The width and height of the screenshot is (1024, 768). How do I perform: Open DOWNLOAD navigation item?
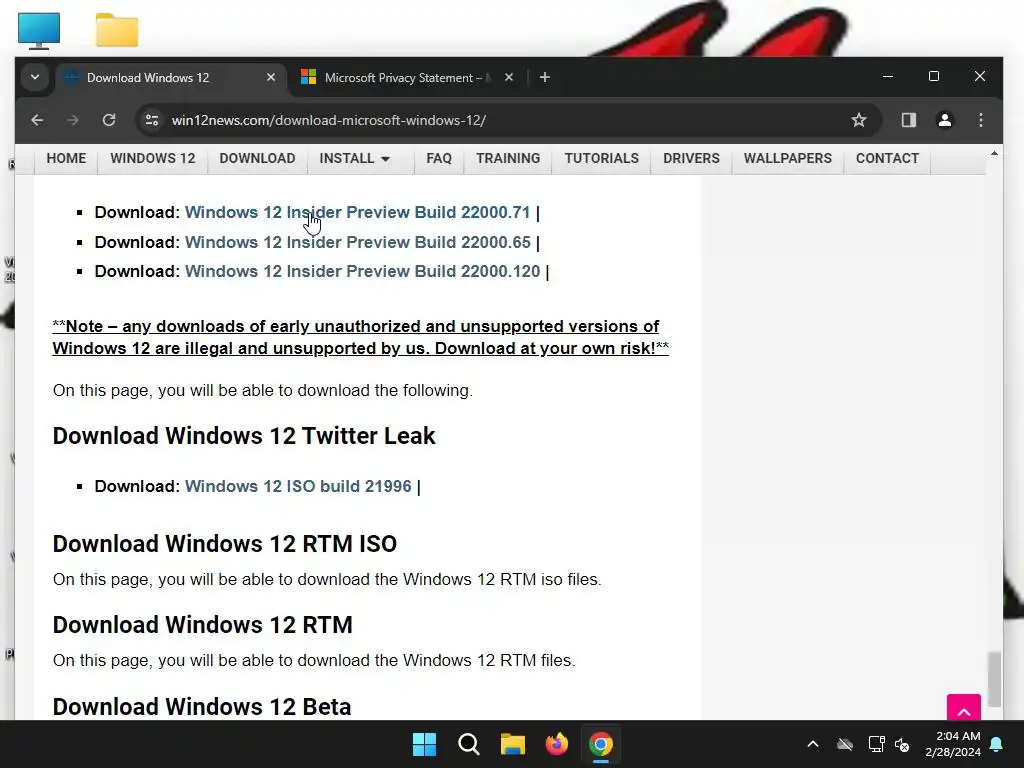257,158
